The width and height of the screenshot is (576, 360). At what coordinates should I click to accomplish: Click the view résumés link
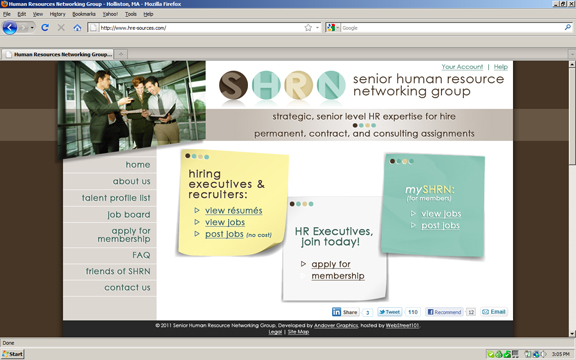coord(234,210)
